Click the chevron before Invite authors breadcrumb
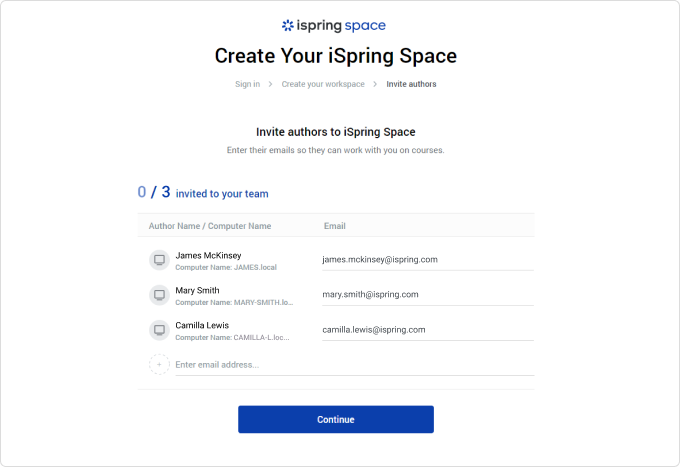Viewport: 680px width, 467px height. [x=376, y=84]
